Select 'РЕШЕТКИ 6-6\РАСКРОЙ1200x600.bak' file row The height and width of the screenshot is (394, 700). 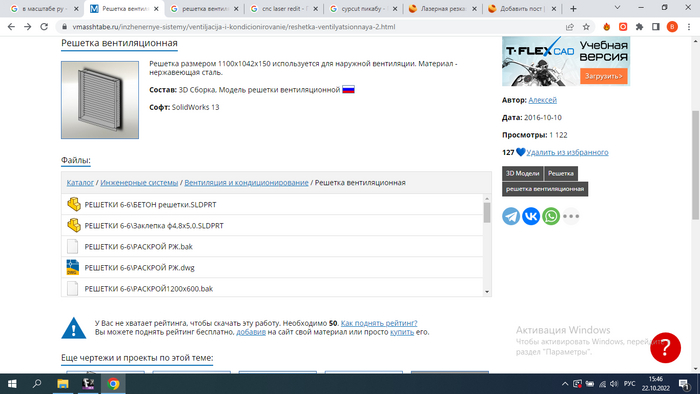[272, 288]
